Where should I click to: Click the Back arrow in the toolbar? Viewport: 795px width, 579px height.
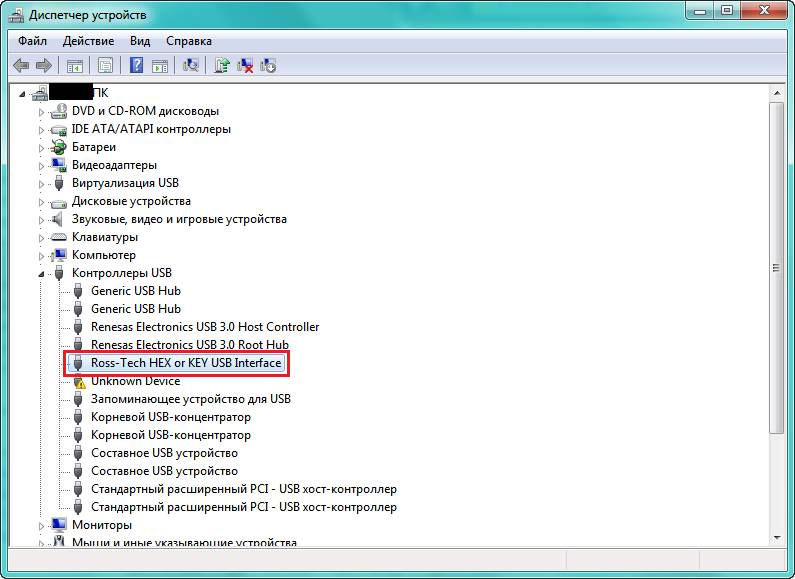point(21,66)
